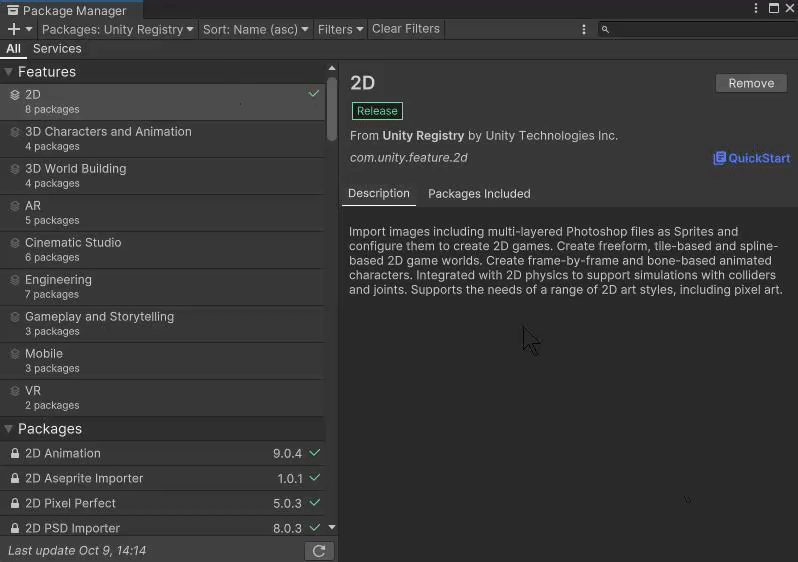This screenshot has width=798, height=562.
Task: Click the Release tag label
Action: click(377, 111)
